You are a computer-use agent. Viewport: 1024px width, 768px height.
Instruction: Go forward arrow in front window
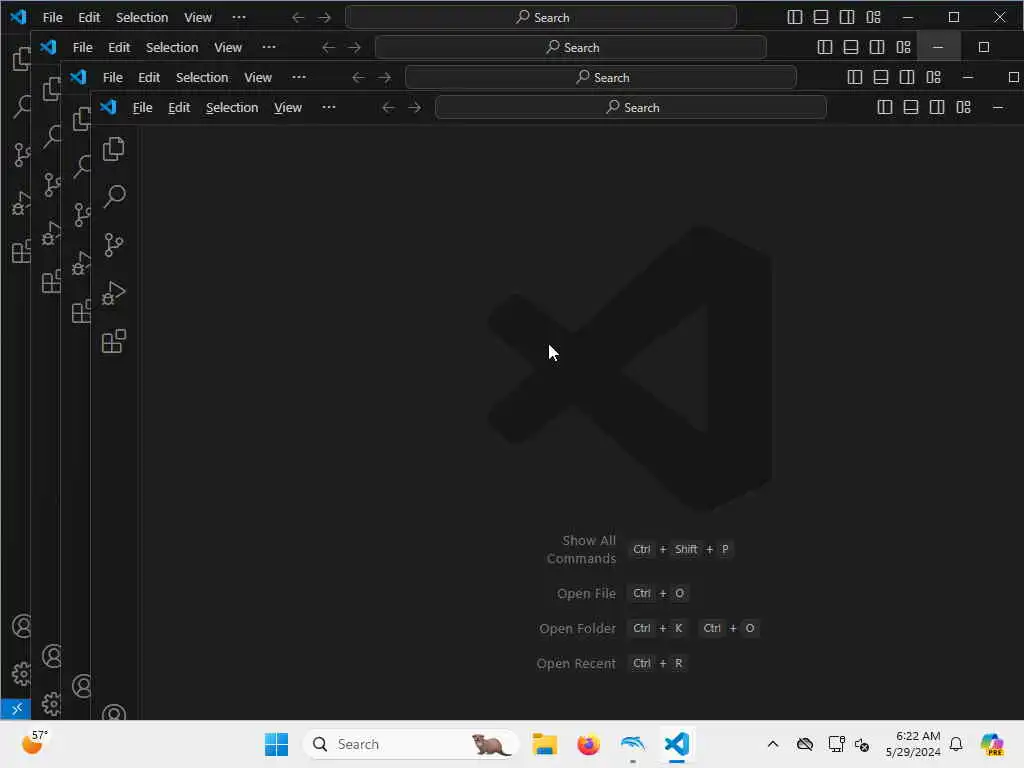[414, 107]
